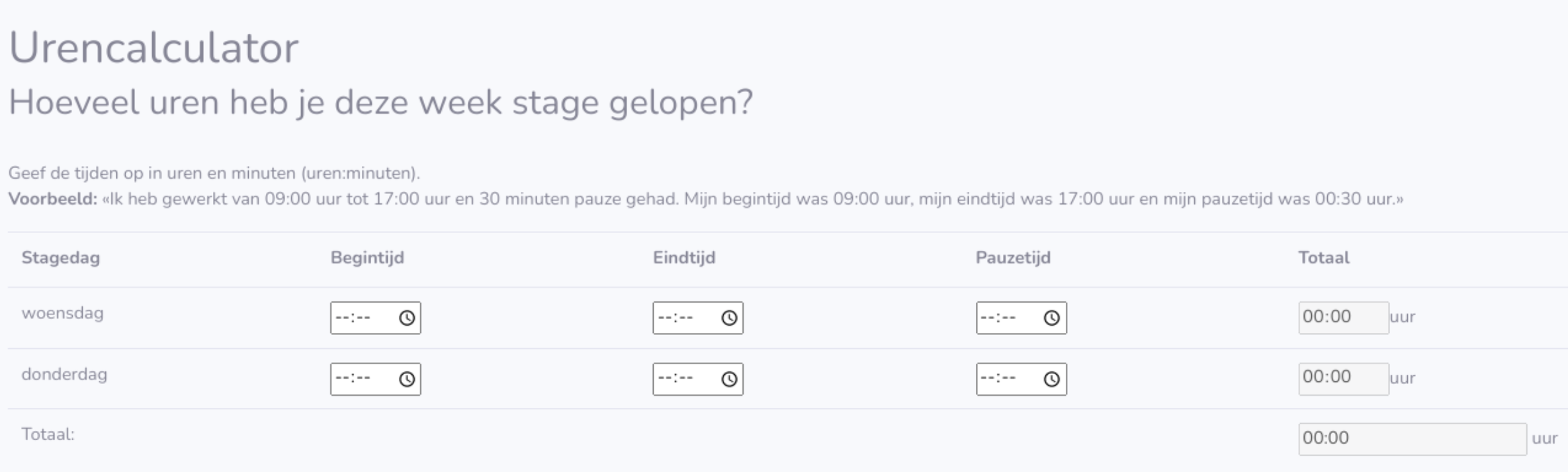This screenshot has width=1568, height=472.
Task: Focus hours digits of donderdag Eindtijd field
Action: point(664,379)
